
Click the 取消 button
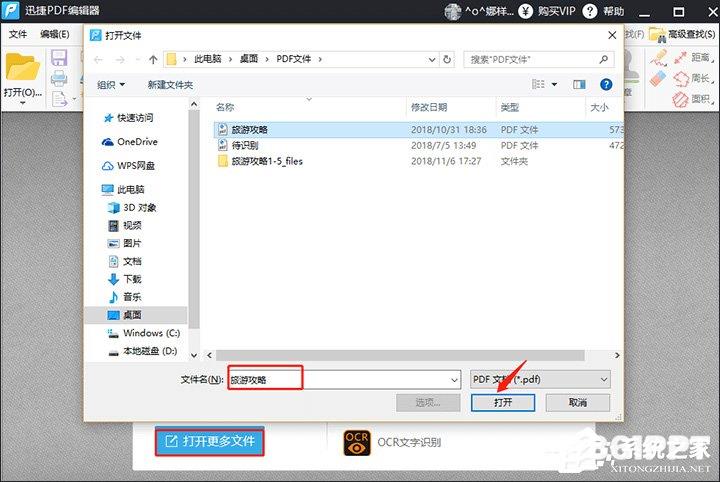pyautogui.click(x=578, y=403)
